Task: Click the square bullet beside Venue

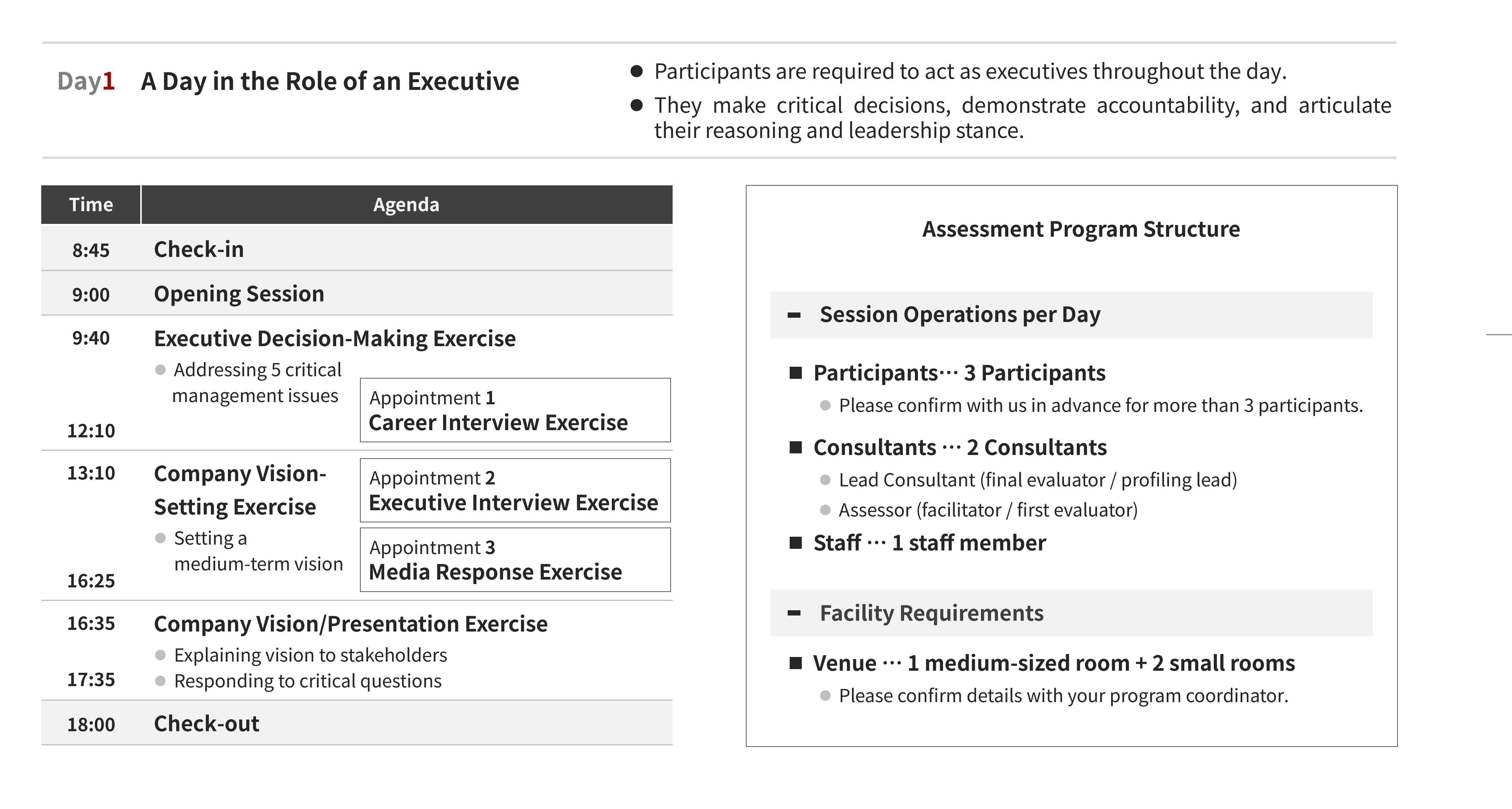Action: [x=796, y=664]
